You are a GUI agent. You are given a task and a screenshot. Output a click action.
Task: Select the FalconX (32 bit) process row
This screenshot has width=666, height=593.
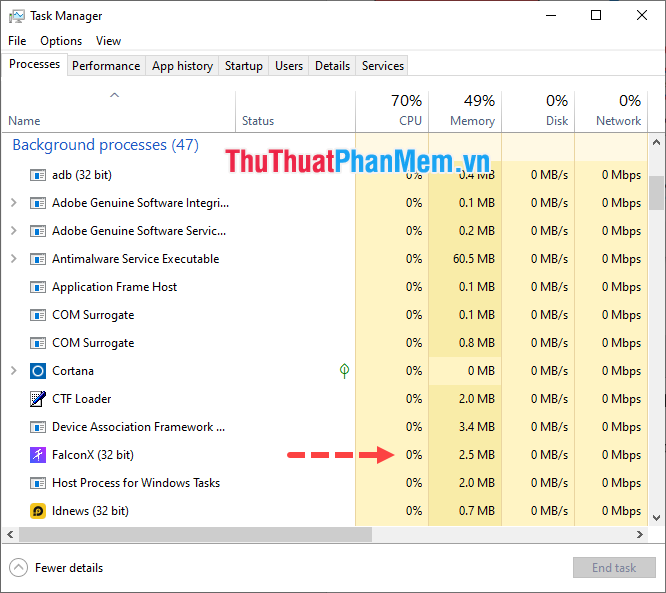325,455
